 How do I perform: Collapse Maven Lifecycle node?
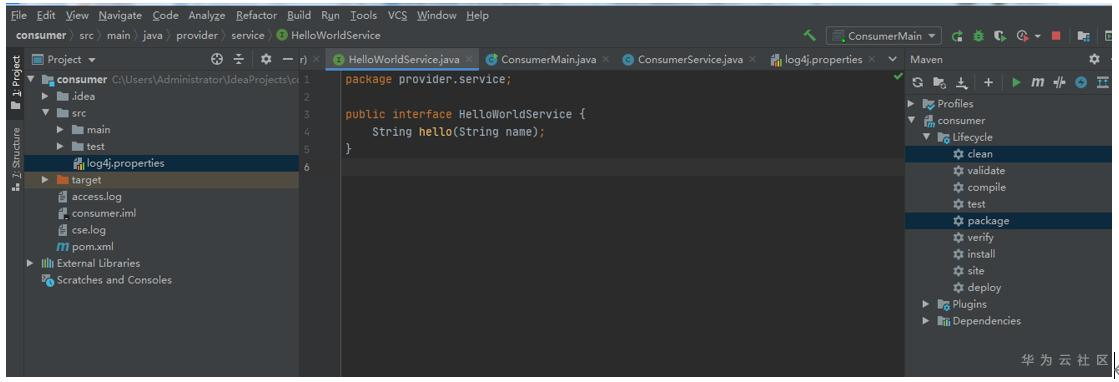926,137
